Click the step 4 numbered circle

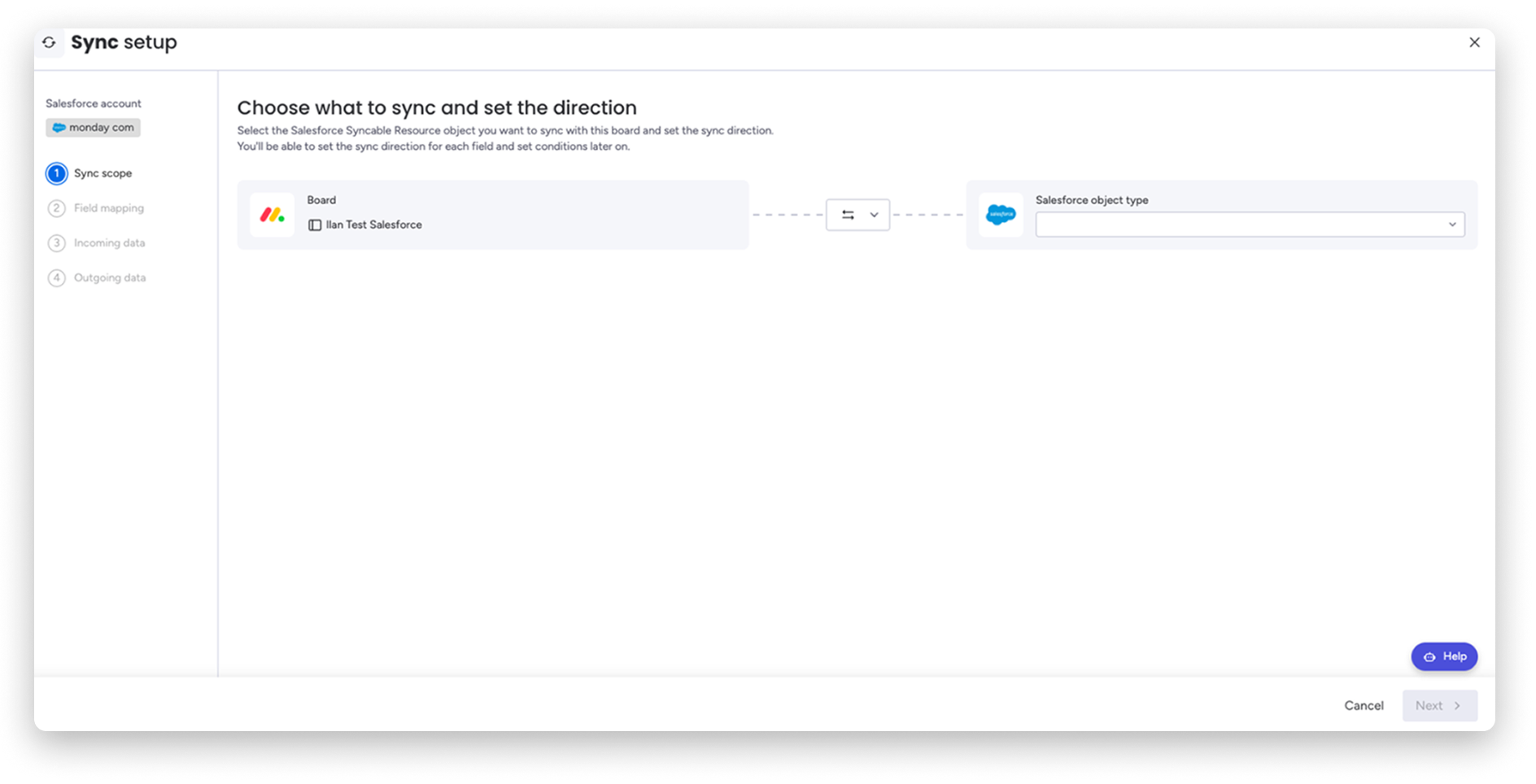click(x=57, y=278)
